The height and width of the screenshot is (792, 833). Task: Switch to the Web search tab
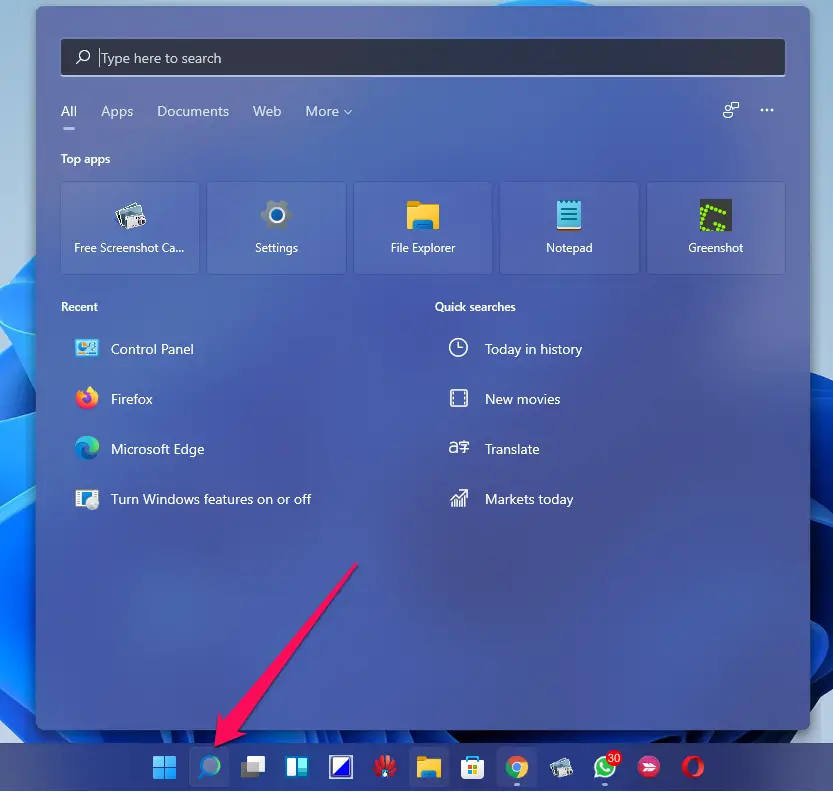coord(267,111)
